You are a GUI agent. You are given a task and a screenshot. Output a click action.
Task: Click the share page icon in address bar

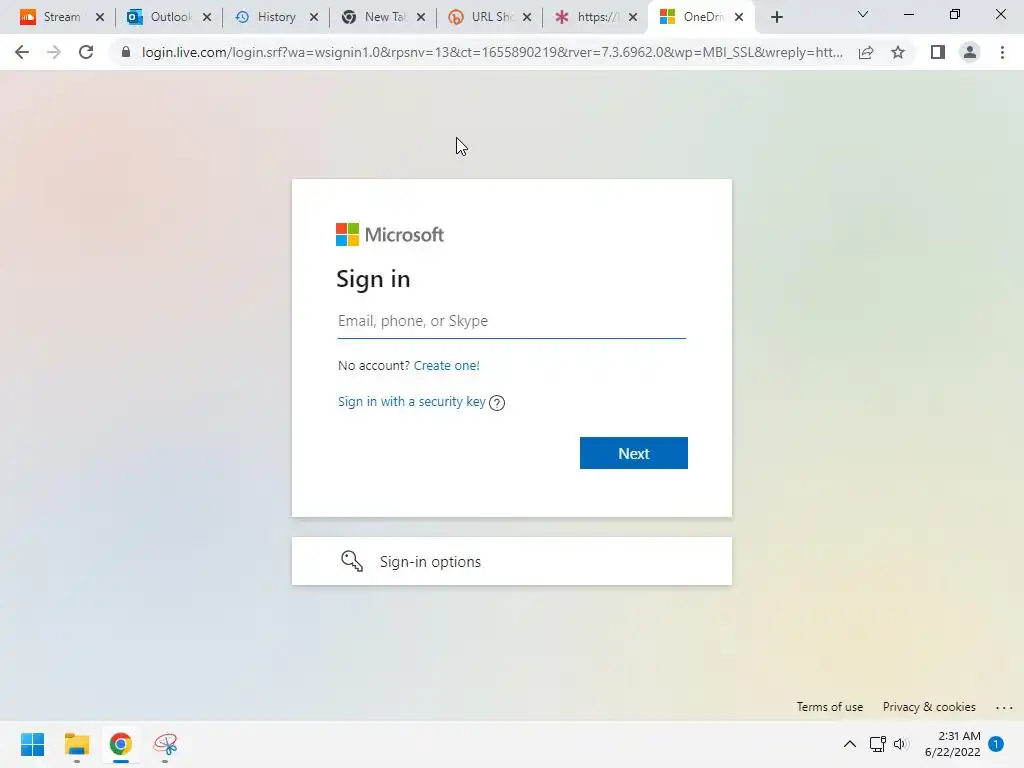click(x=866, y=52)
